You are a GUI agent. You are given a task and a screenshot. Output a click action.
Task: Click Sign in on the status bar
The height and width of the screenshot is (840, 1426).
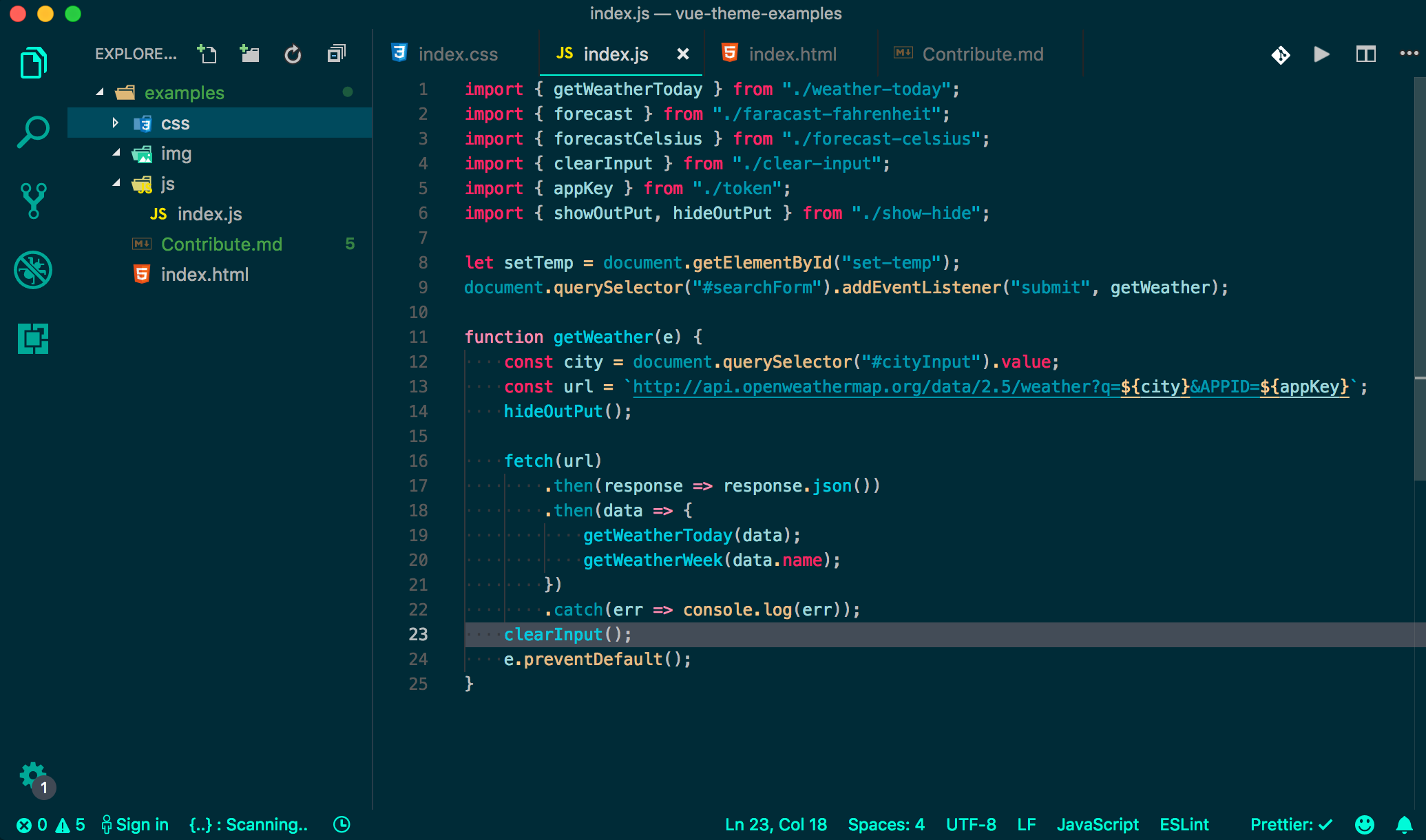135,824
